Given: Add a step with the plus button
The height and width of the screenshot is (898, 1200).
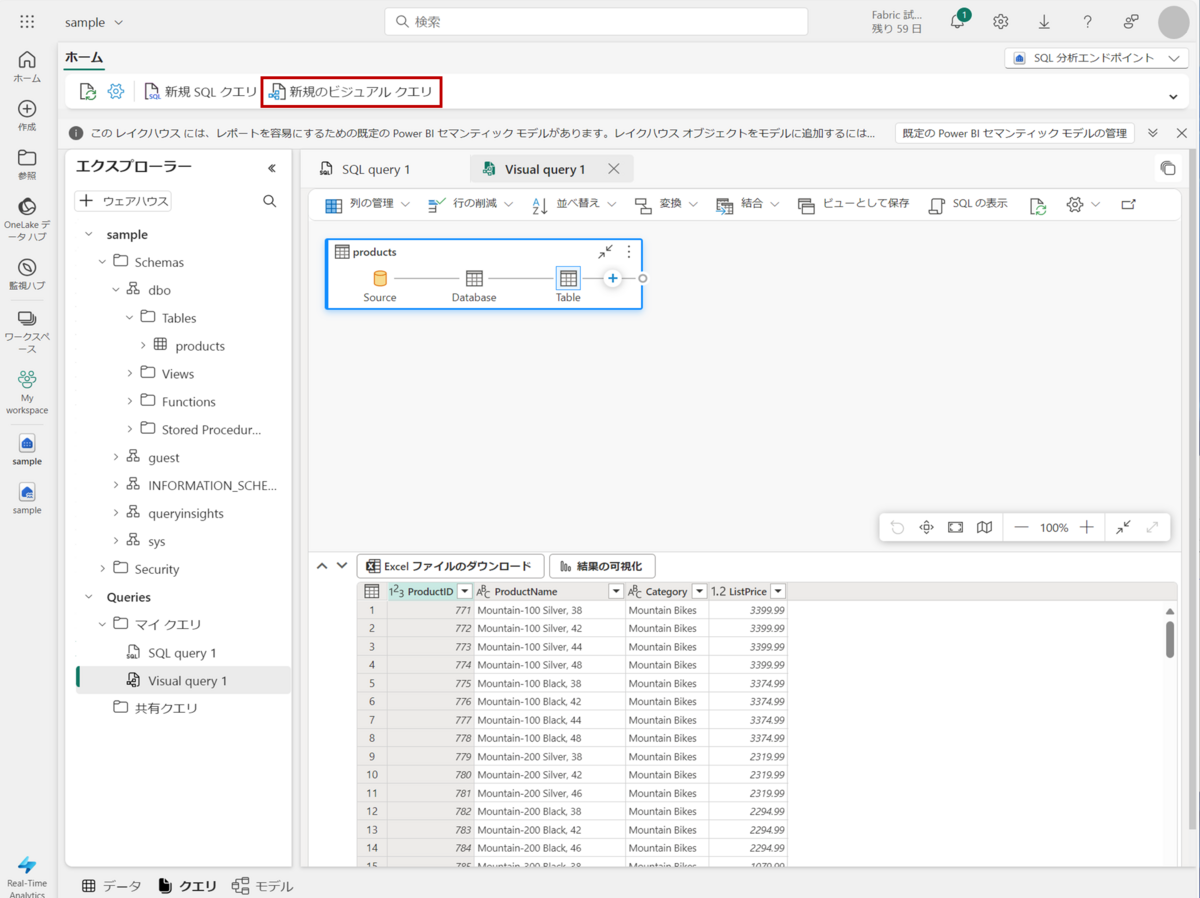Looking at the screenshot, I should [613, 278].
